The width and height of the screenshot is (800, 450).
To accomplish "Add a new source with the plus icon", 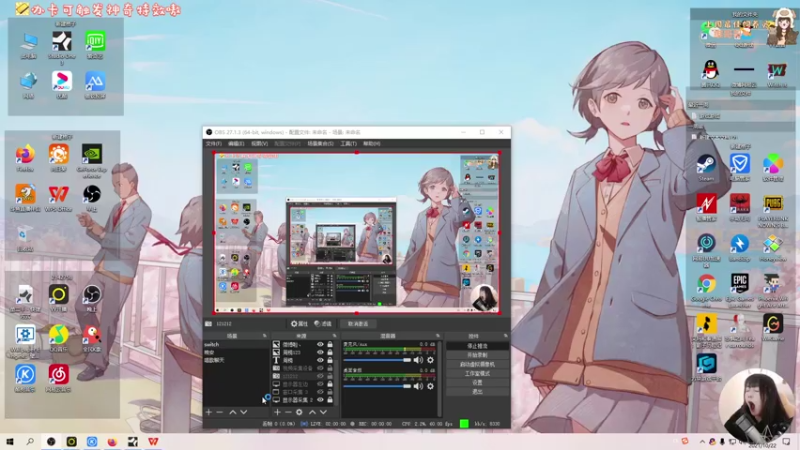I will coord(277,412).
